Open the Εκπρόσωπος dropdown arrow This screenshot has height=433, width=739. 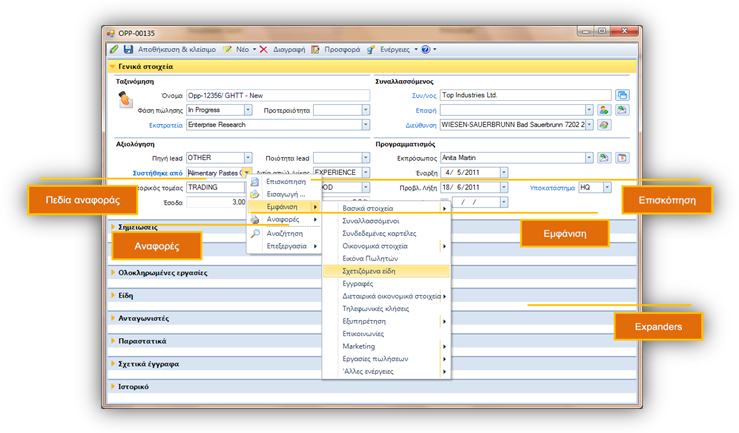point(589,158)
